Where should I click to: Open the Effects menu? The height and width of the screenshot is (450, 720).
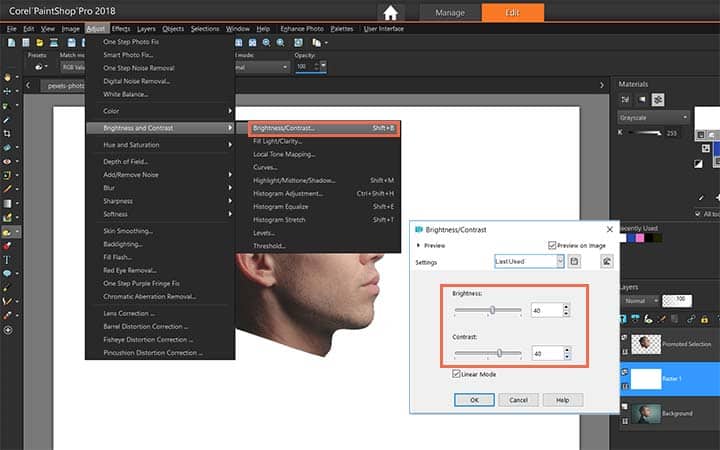(121, 28)
